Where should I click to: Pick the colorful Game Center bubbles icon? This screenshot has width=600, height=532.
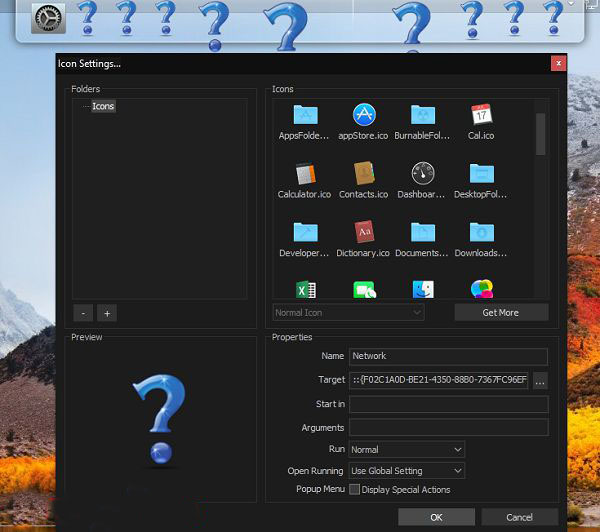coord(482,289)
